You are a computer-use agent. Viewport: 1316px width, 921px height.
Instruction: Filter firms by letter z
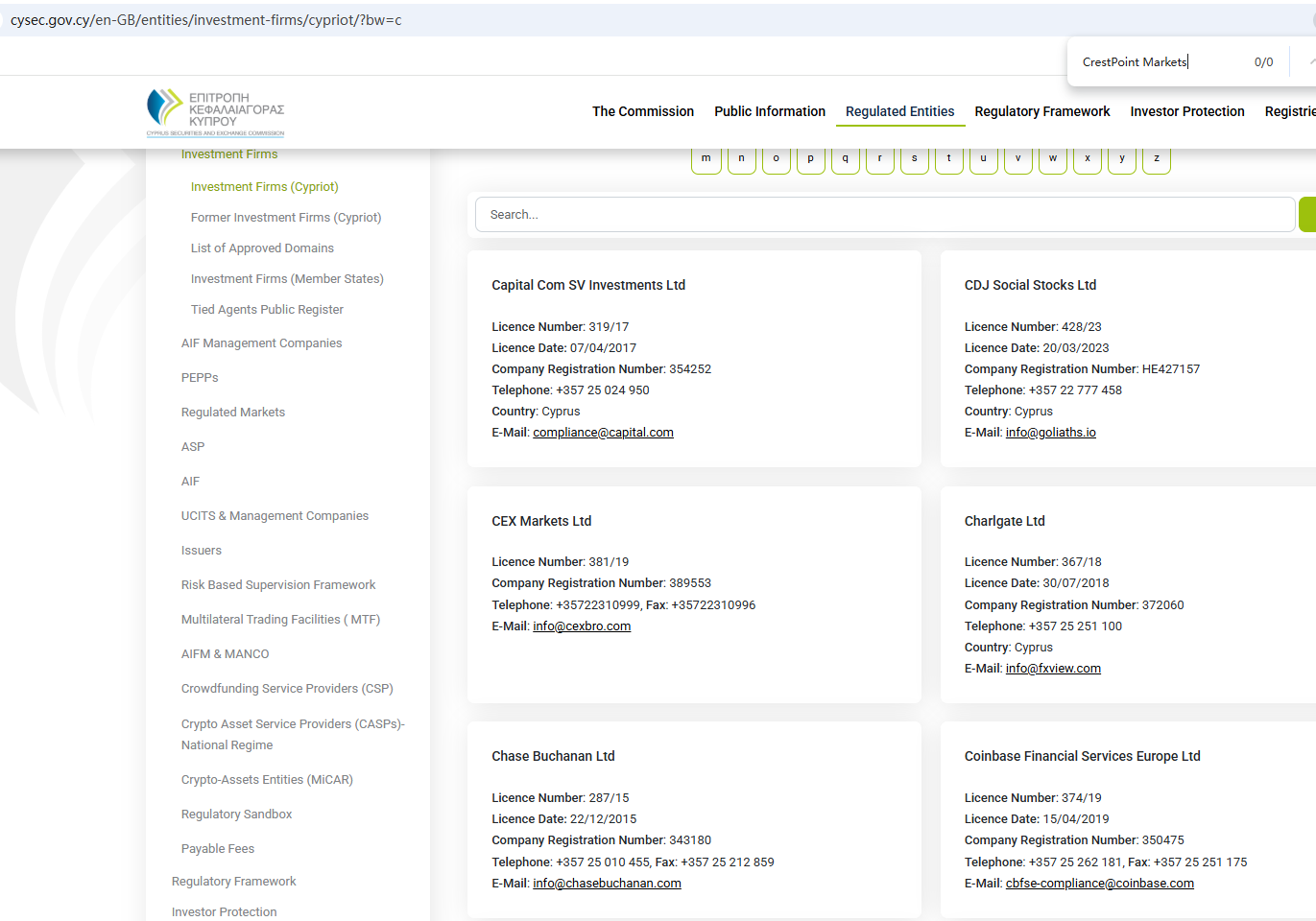(1156, 159)
